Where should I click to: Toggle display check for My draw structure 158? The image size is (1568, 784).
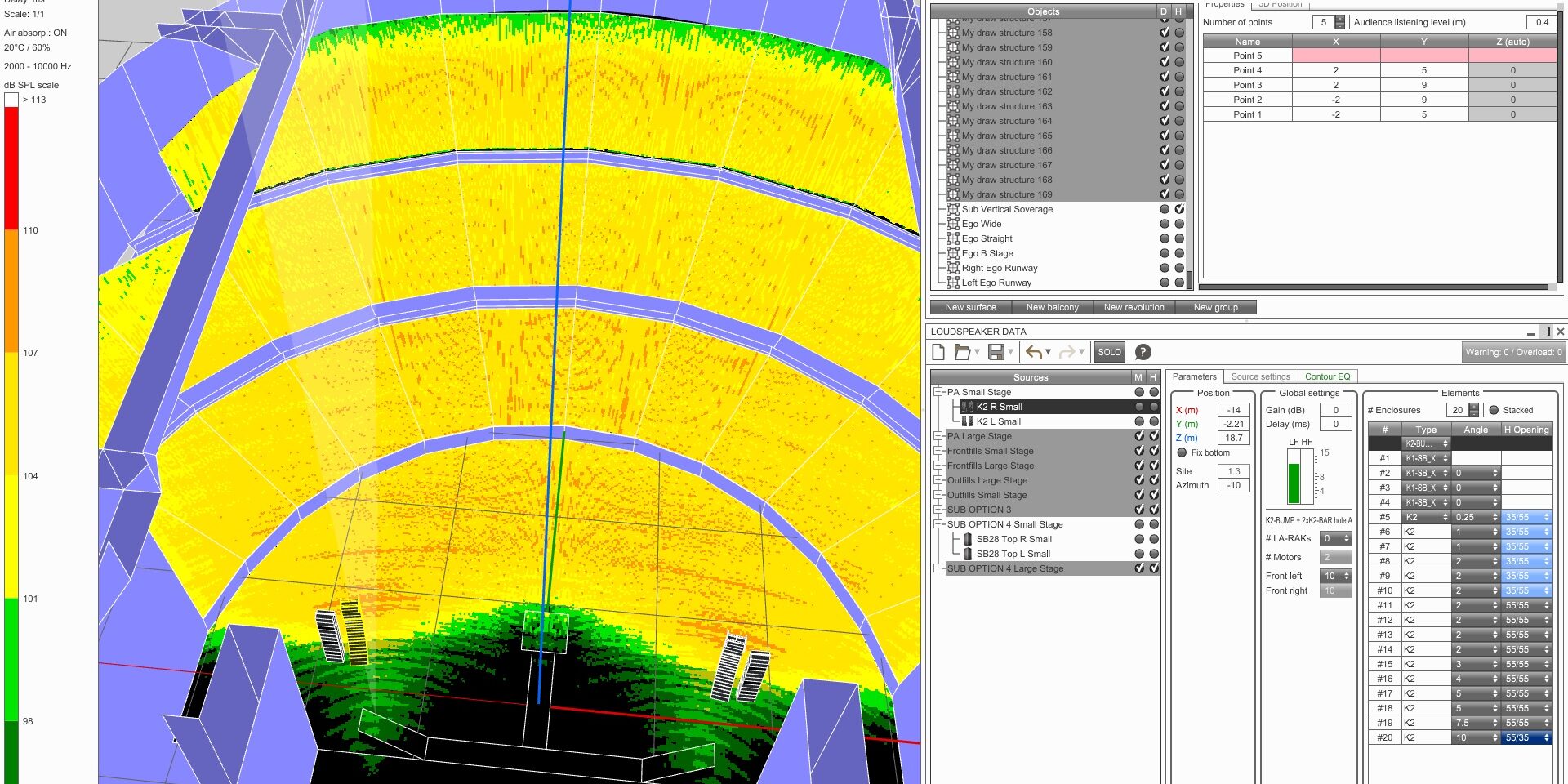tap(1165, 33)
